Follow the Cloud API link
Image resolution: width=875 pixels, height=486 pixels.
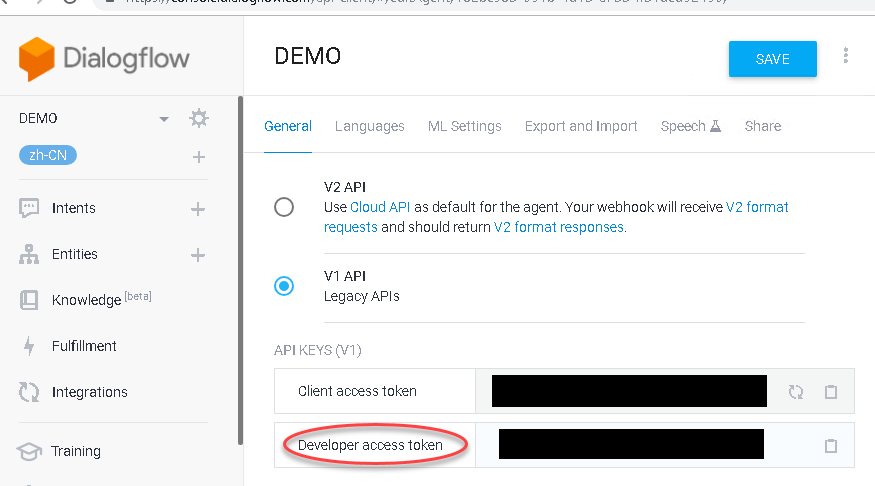[x=380, y=207]
